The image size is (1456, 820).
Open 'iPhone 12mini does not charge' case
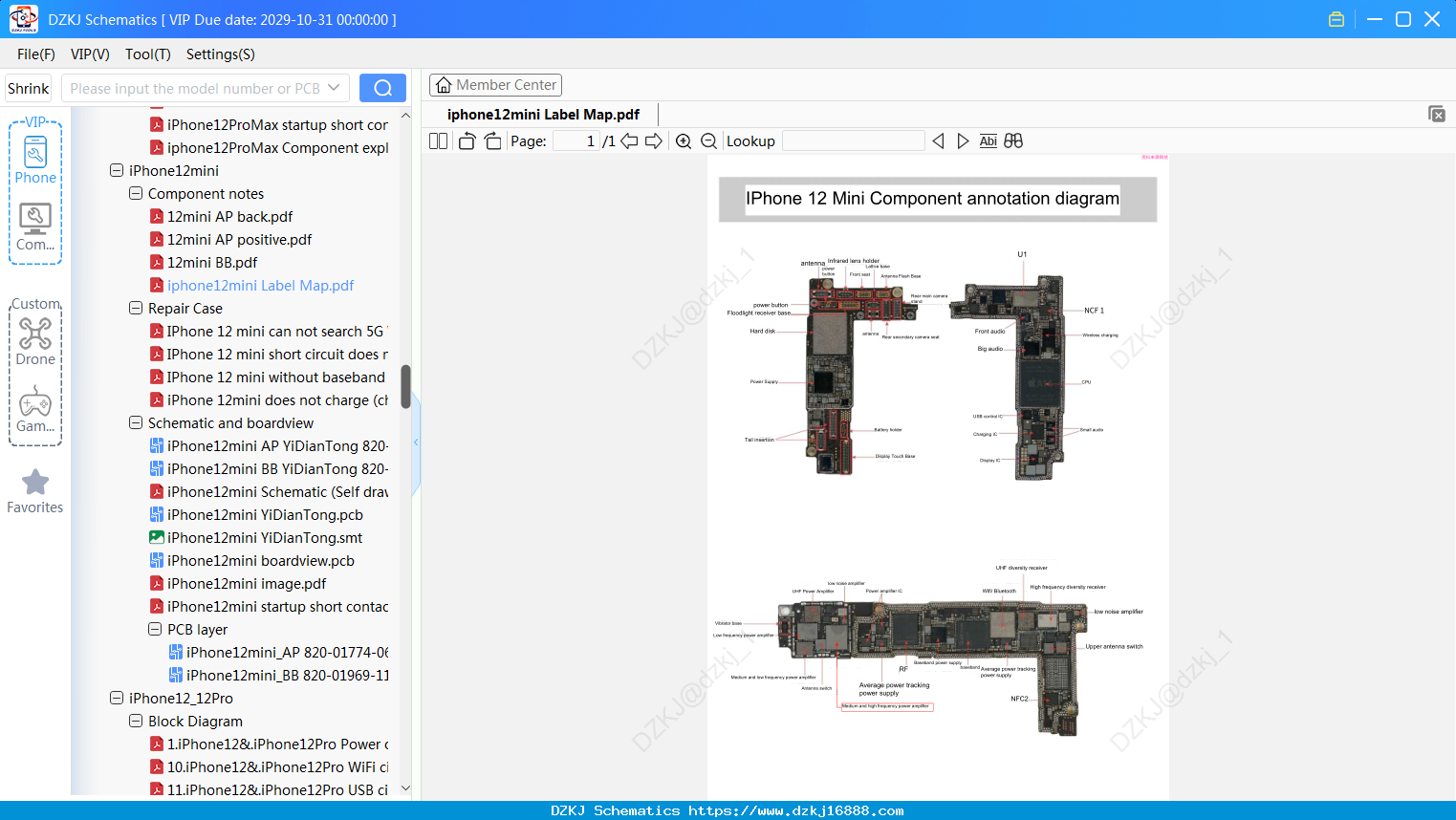click(269, 399)
